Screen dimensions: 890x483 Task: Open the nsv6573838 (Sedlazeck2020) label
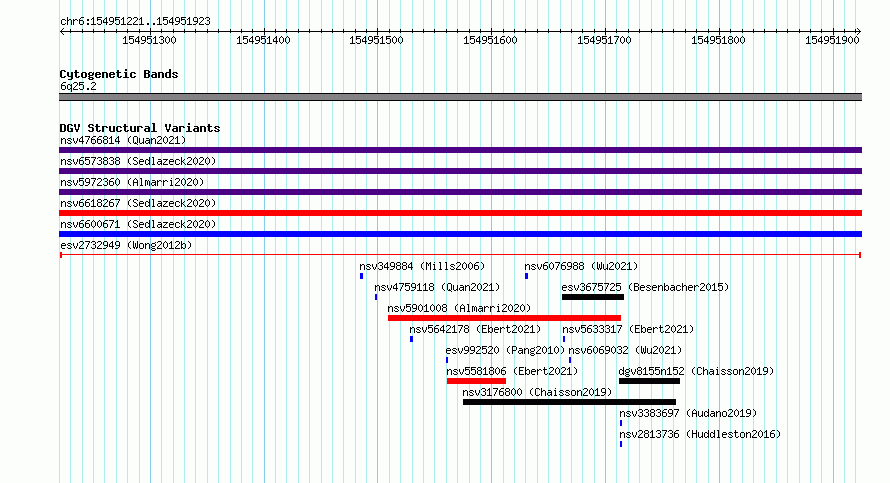pos(138,161)
